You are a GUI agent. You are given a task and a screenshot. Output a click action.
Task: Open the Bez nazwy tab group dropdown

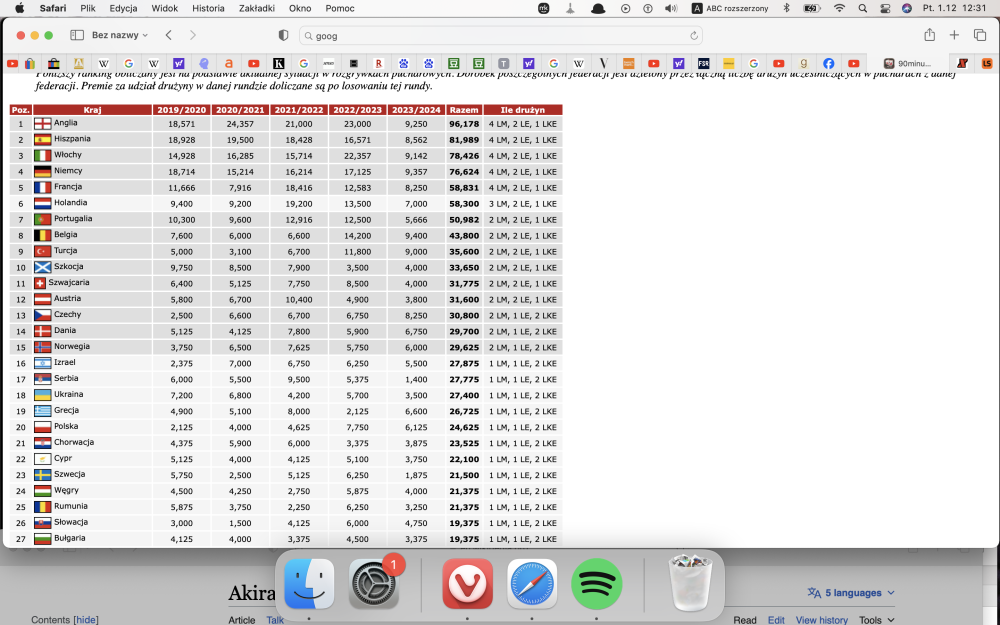(119, 35)
